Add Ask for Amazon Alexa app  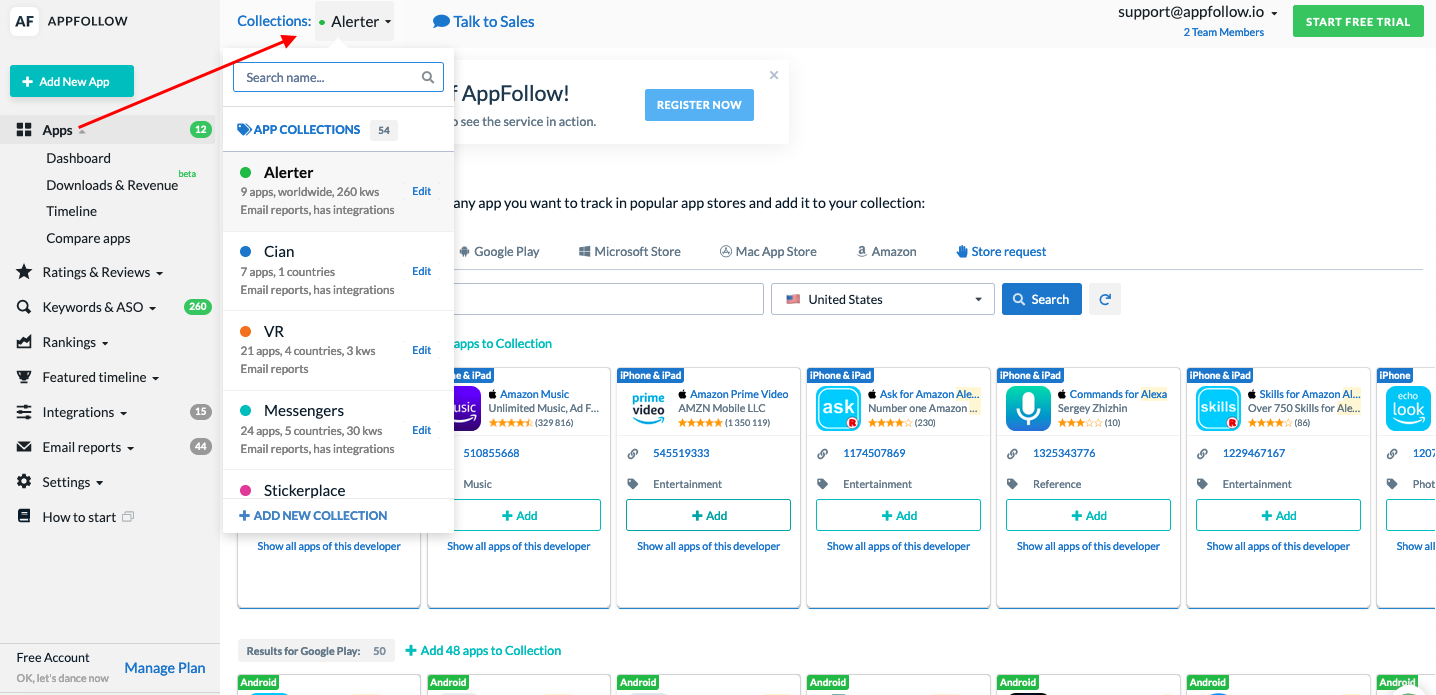point(898,515)
